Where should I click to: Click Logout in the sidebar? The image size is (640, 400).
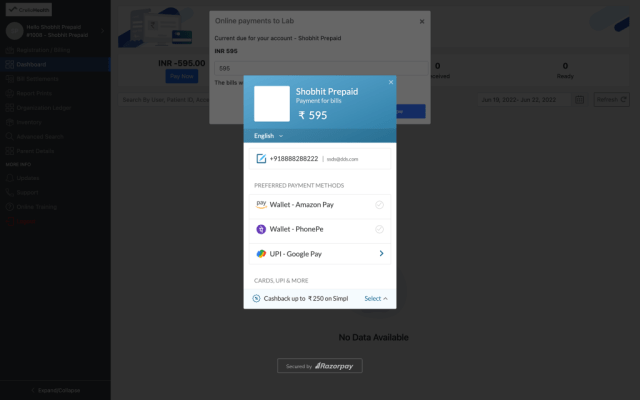(x=26, y=221)
